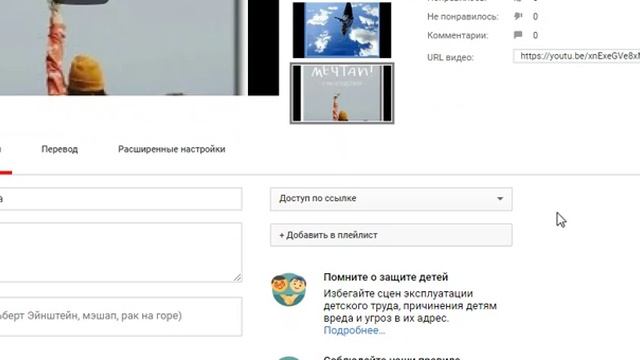Click the dislike thumbs-down icon
The width and height of the screenshot is (640, 360).
(518, 16)
